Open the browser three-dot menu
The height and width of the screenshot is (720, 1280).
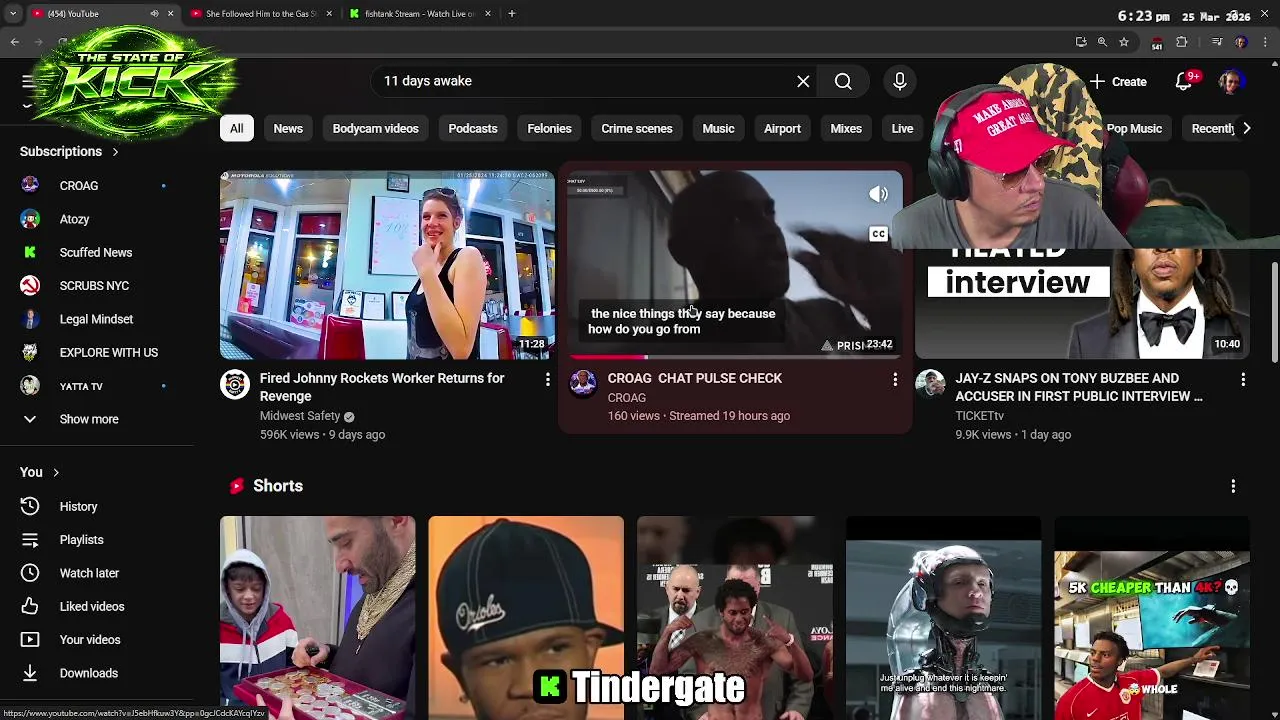click(x=1266, y=42)
